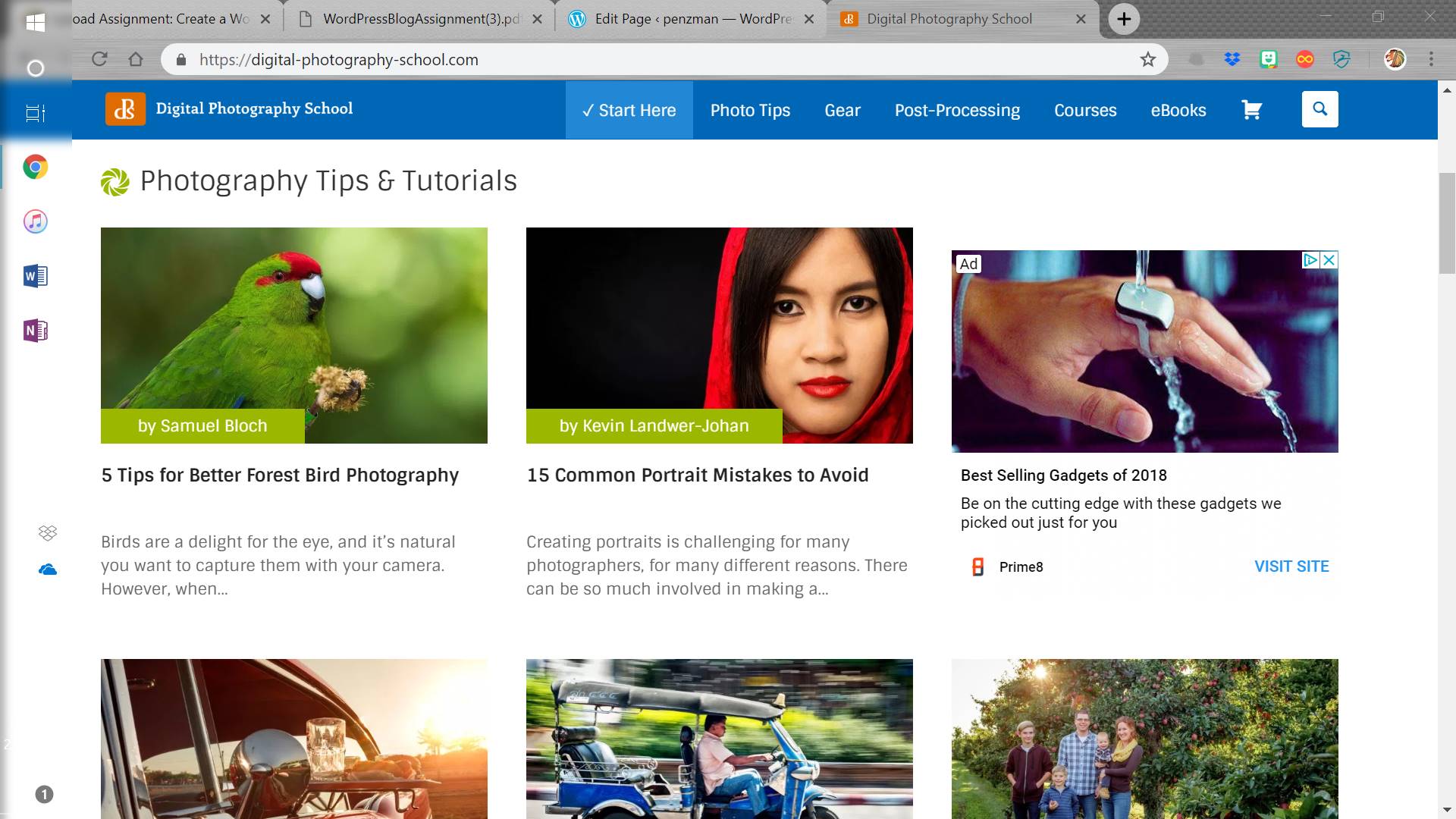Bookmark page with the star icon

[x=1147, y=59]
